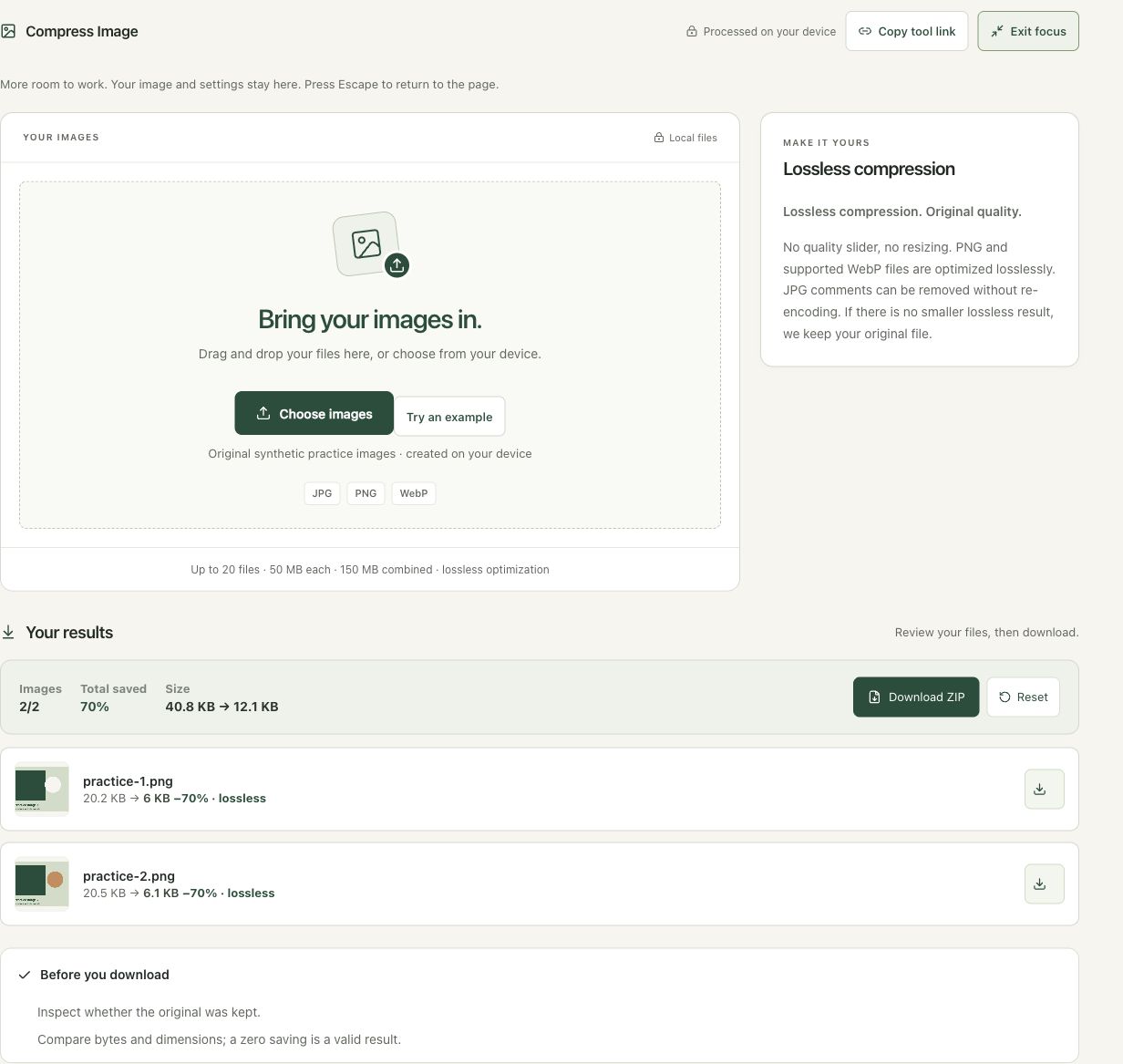The width and height of the screenshot is (1123, 1064).
Task: Copy the tool link
Action: coord(907,31)
